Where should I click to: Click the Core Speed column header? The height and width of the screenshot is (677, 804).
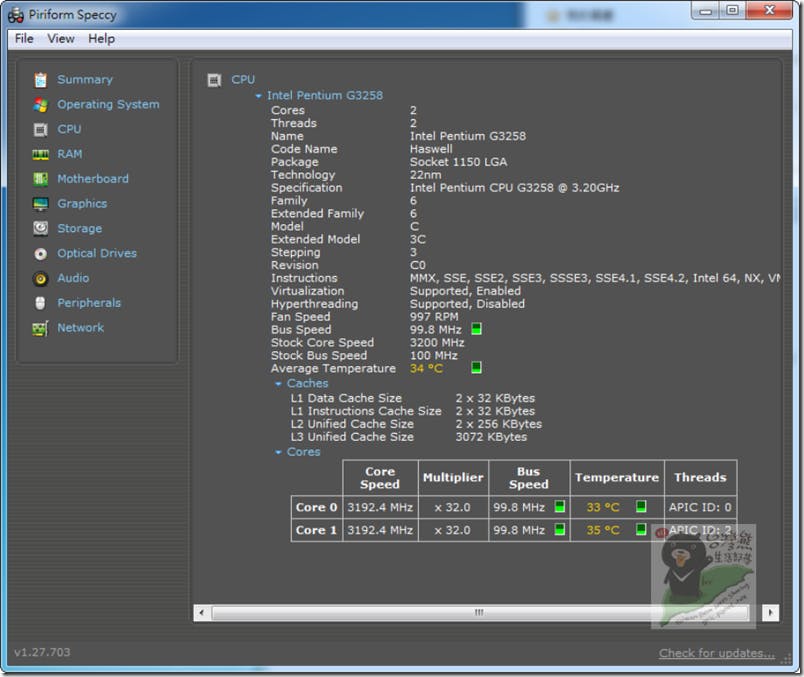click(x=380, y=478)
